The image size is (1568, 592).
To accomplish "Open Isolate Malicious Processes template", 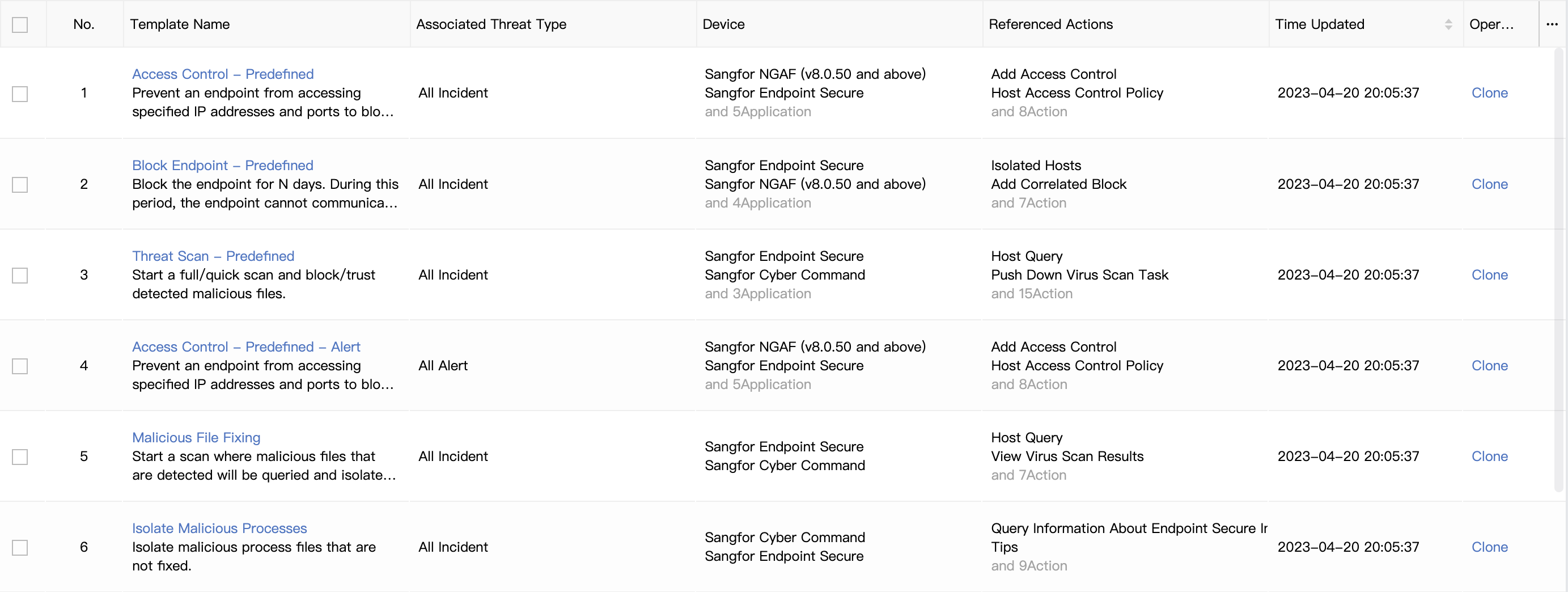I will [219, 528].
